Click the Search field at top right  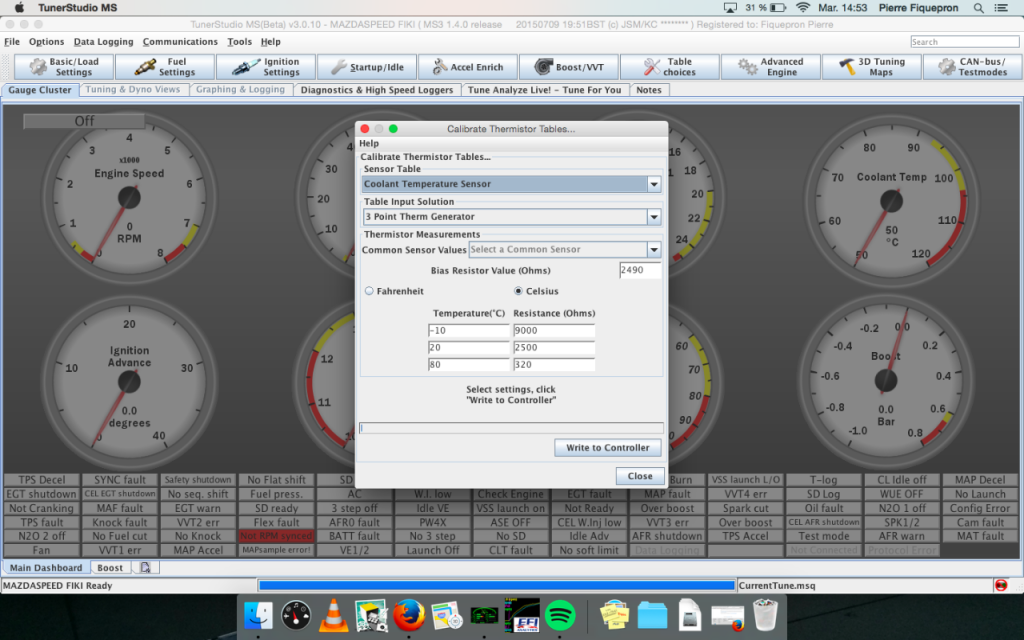coord(965,42)
